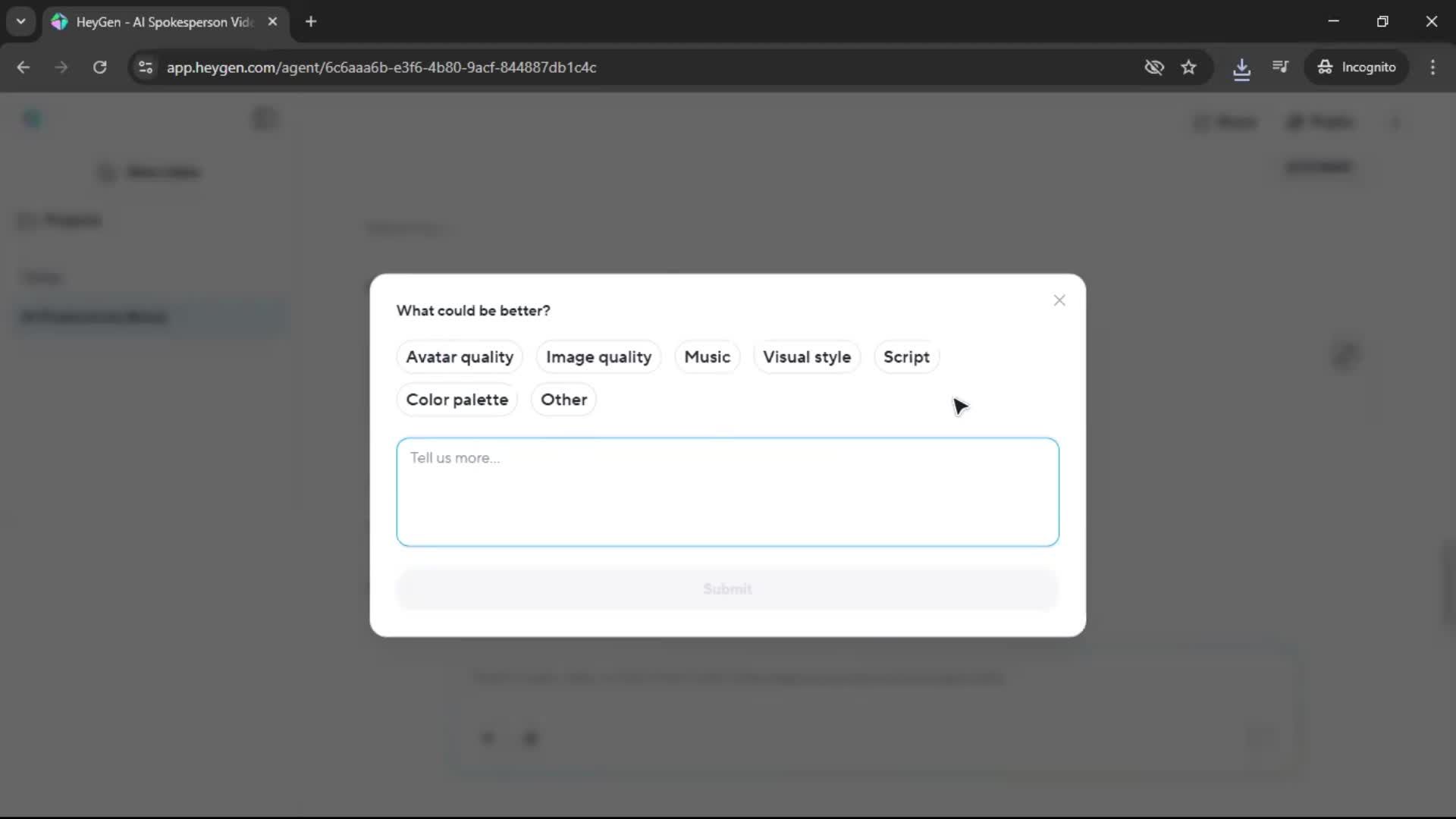
Task: View site information icon in address bar
Action: coord(146,67)
